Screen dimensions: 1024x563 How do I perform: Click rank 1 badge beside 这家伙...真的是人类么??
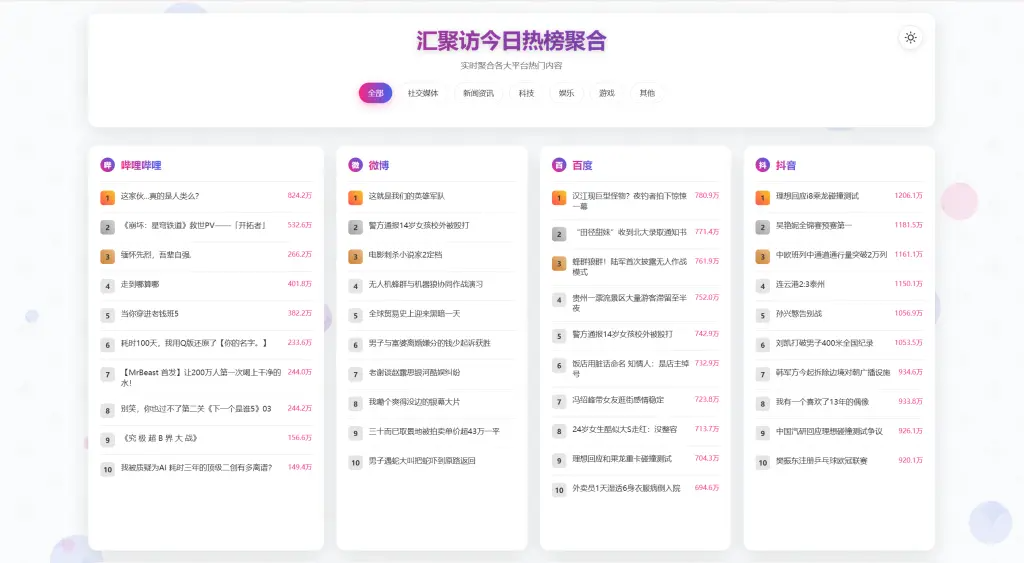coord(108,197)
